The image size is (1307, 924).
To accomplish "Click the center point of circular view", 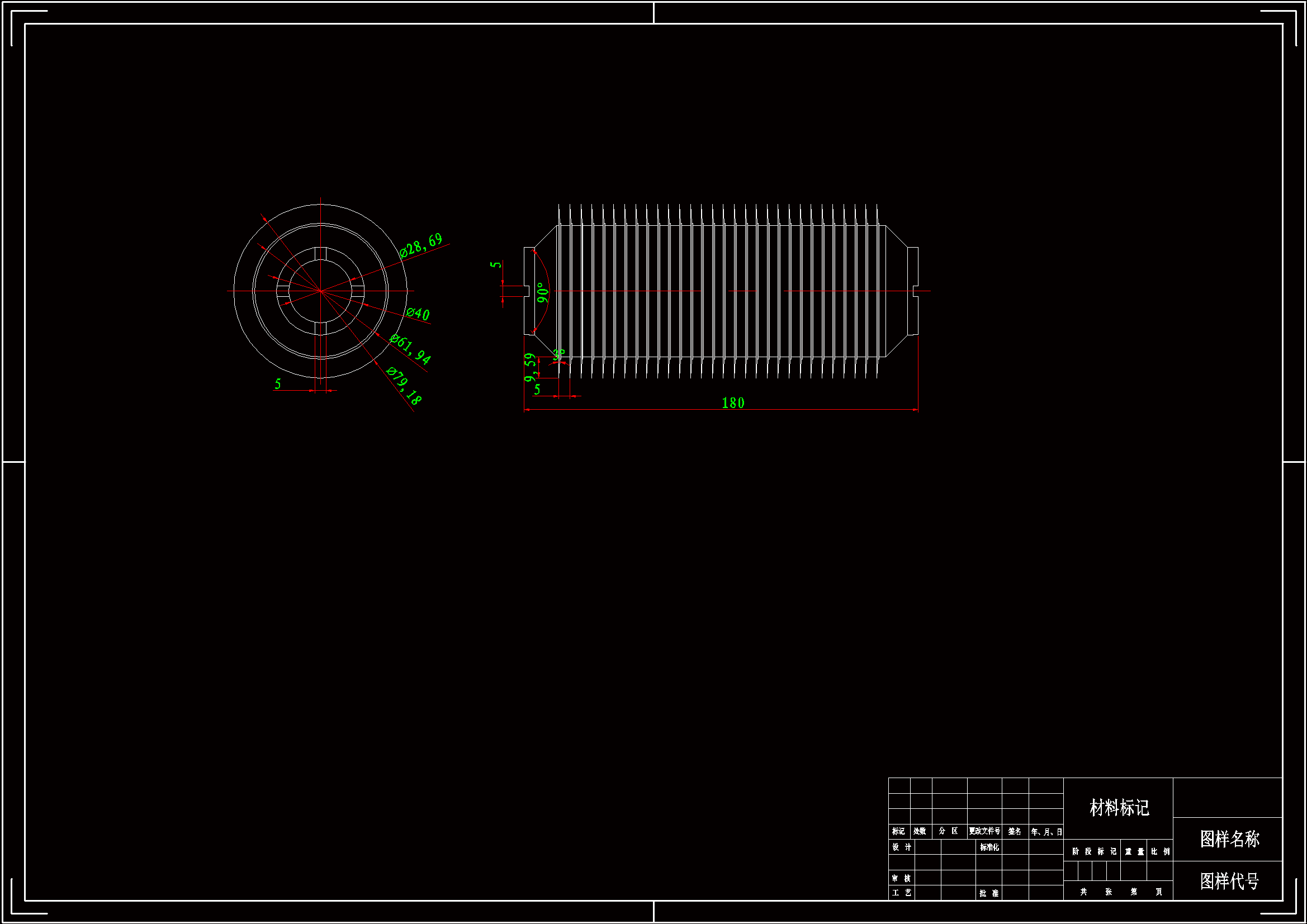I will [x=320, y=291].
